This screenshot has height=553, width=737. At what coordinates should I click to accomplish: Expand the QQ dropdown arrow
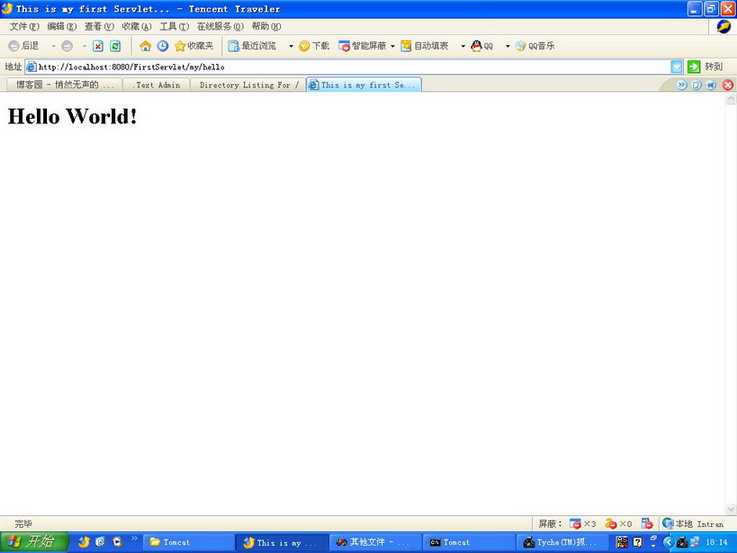508,46
